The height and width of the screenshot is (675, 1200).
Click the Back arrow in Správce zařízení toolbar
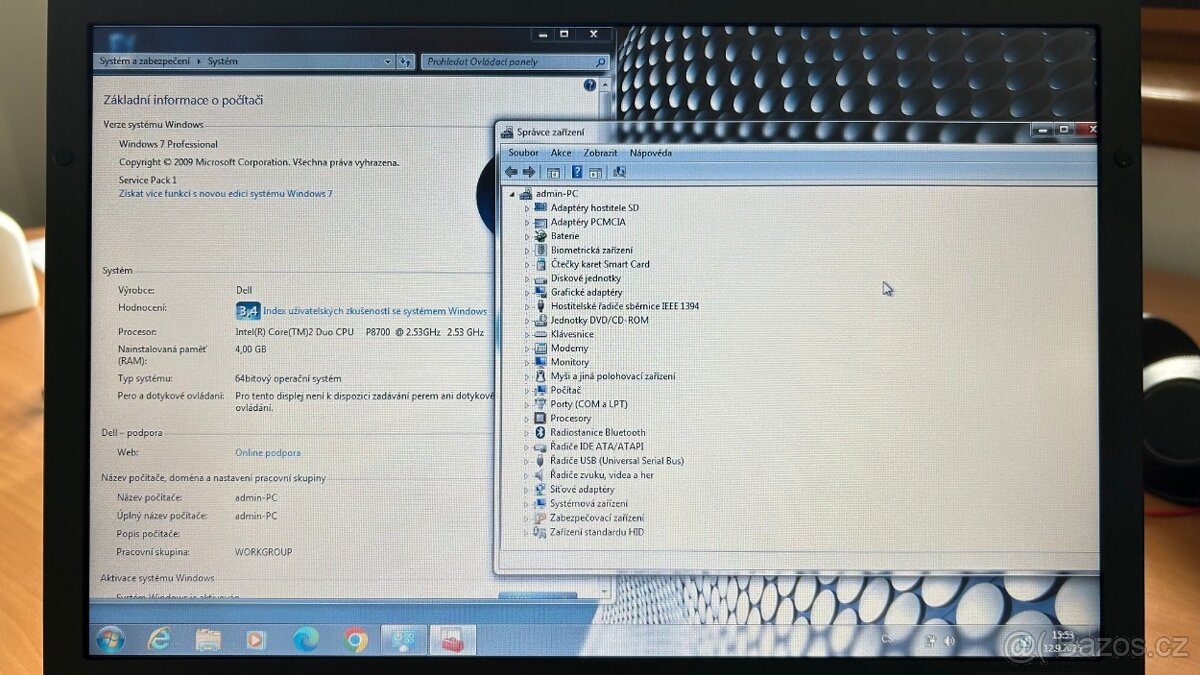(x=511, y=172)
